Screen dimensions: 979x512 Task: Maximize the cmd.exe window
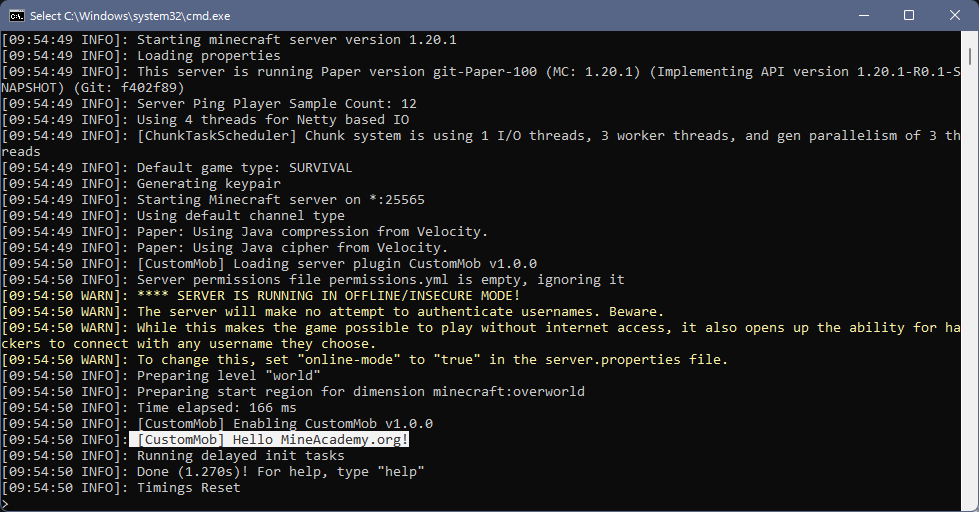[909, 15]
